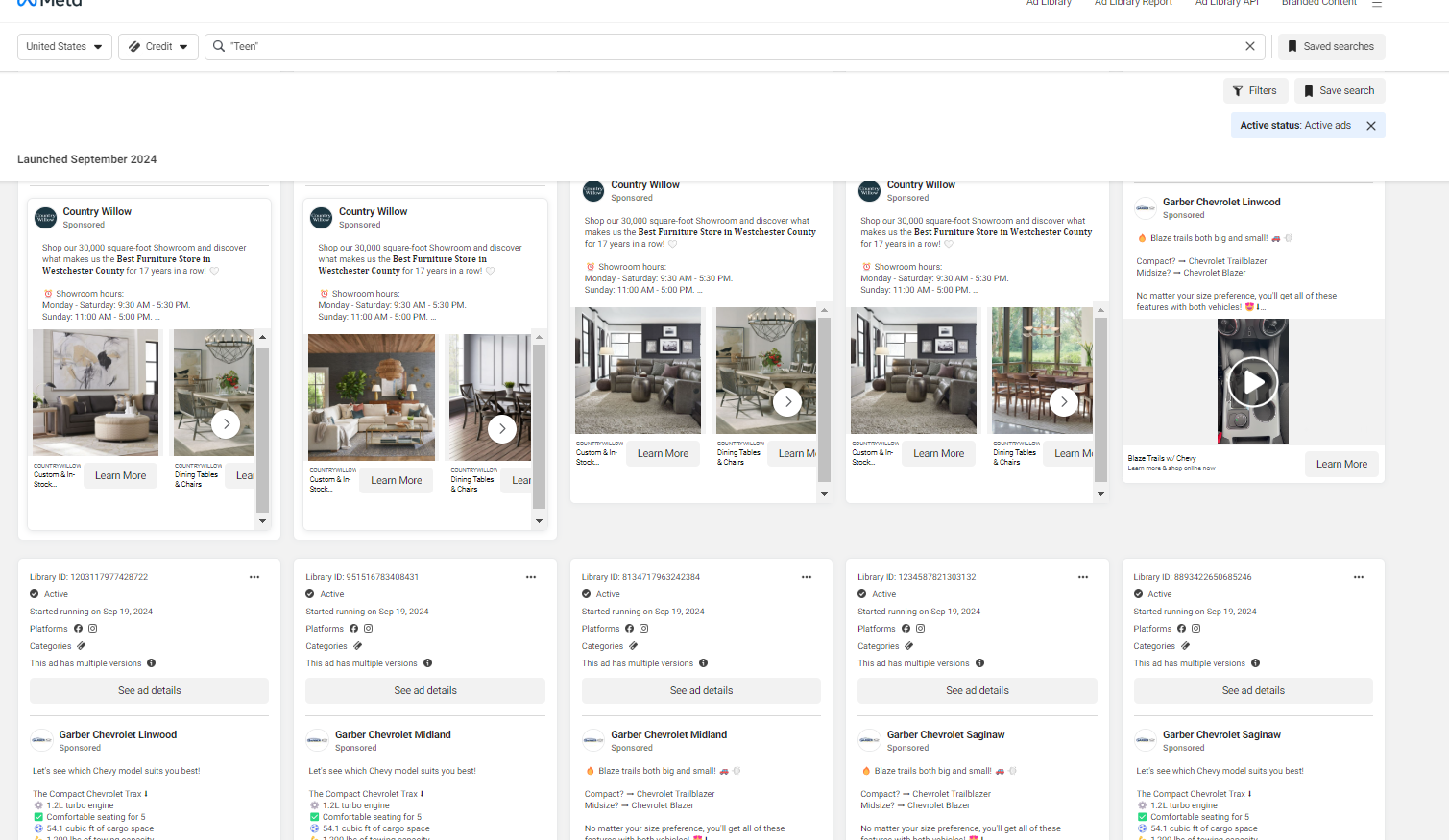This screenshot has width=1449, height=840.
Task: Open the Filters panel
Action: [1255, 90]
